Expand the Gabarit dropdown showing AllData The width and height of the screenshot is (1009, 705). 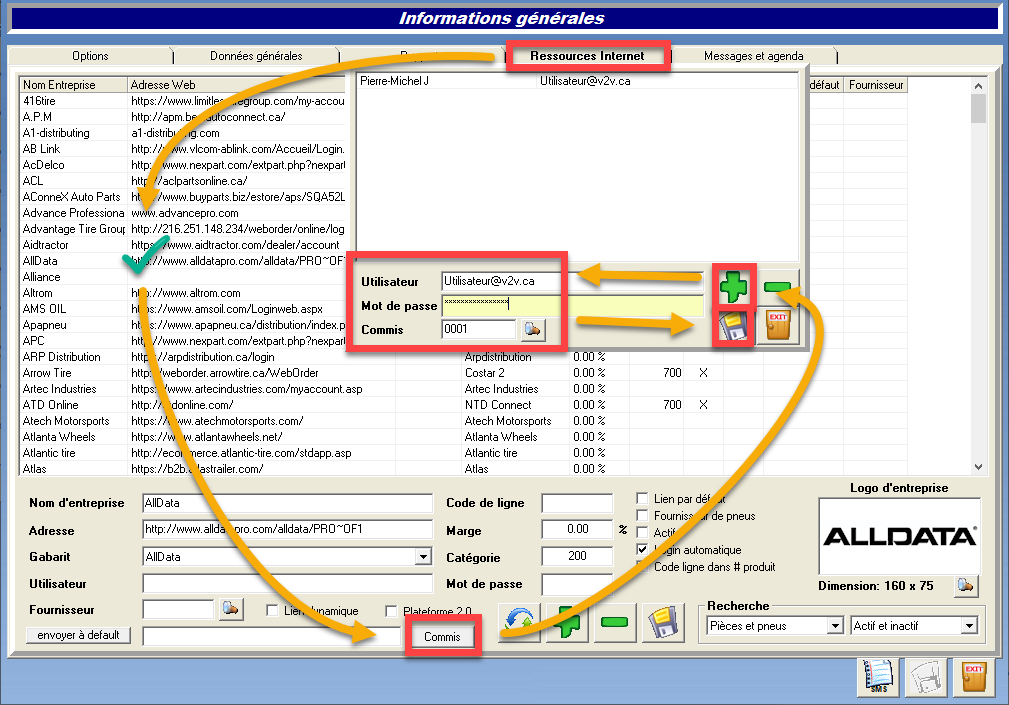[423, 556]
